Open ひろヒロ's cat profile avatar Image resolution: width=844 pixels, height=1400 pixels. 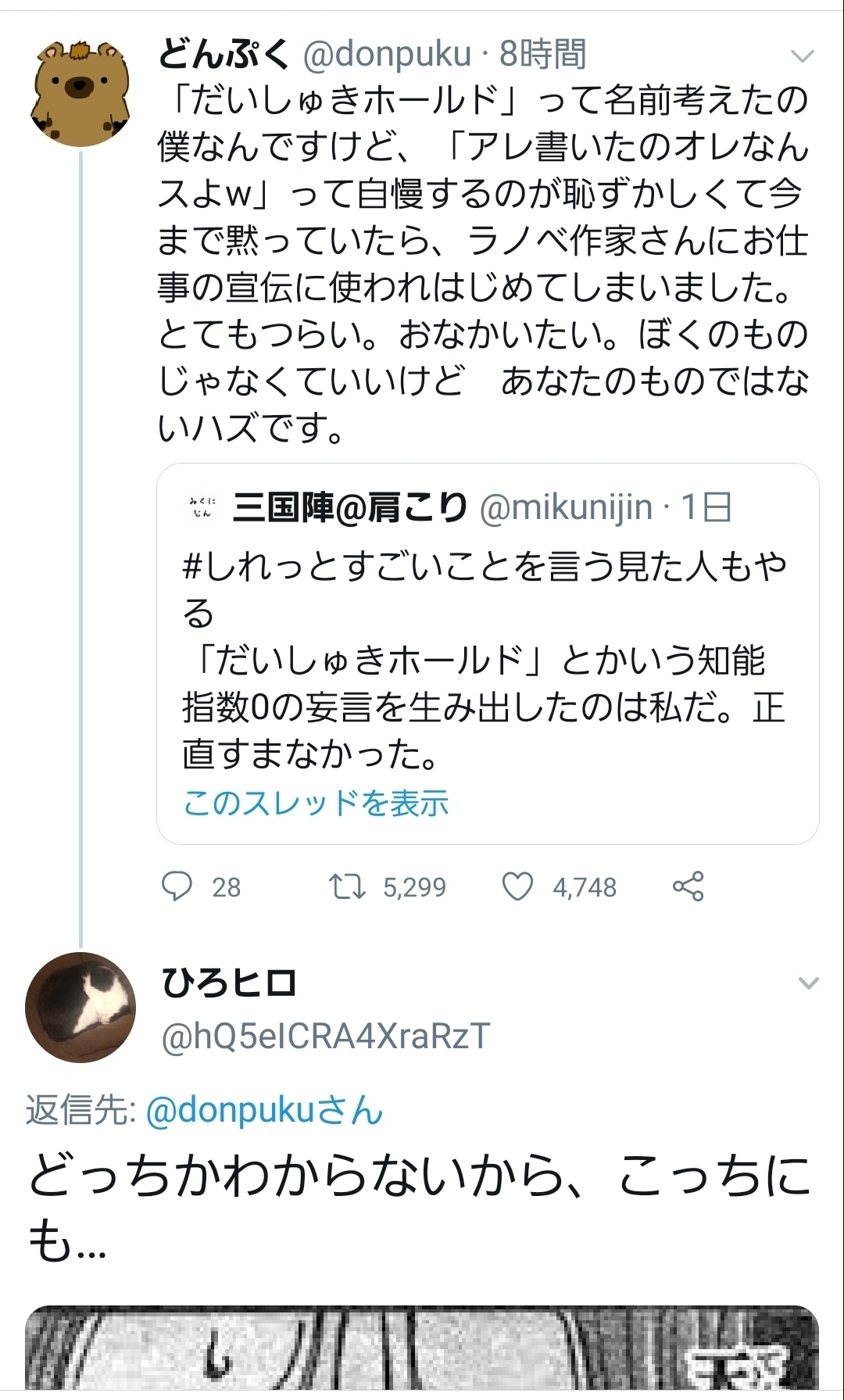80,1007
